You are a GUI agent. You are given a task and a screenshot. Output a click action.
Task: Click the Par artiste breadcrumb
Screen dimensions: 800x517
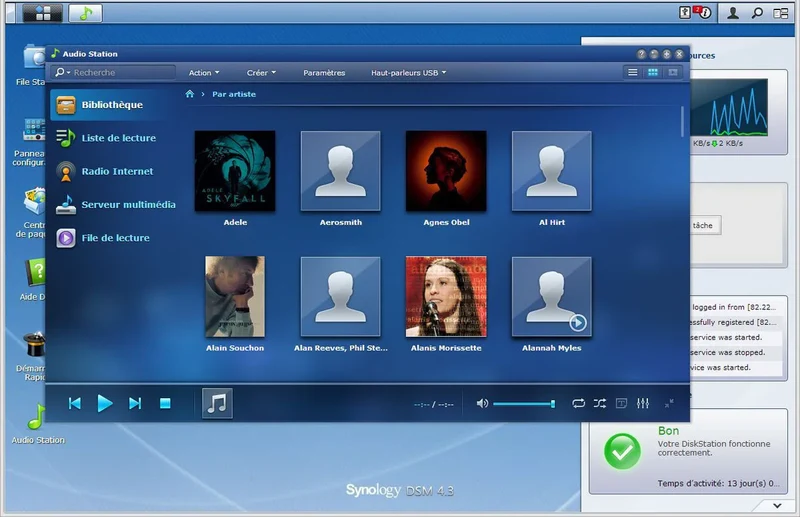tap(234, 94)
